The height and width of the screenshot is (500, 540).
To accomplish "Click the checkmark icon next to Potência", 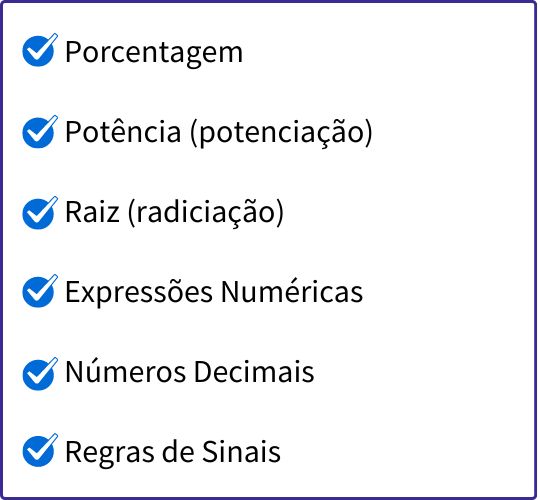I will tap(40, 132).
